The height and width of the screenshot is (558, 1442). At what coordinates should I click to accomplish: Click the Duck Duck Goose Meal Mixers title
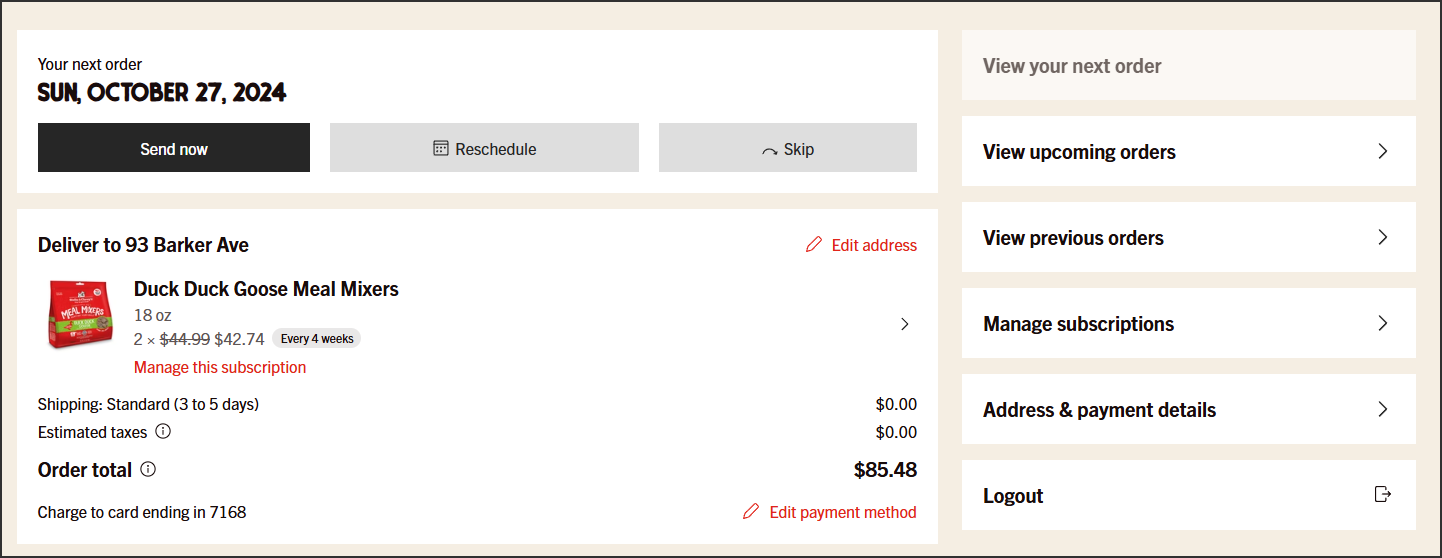266,289
